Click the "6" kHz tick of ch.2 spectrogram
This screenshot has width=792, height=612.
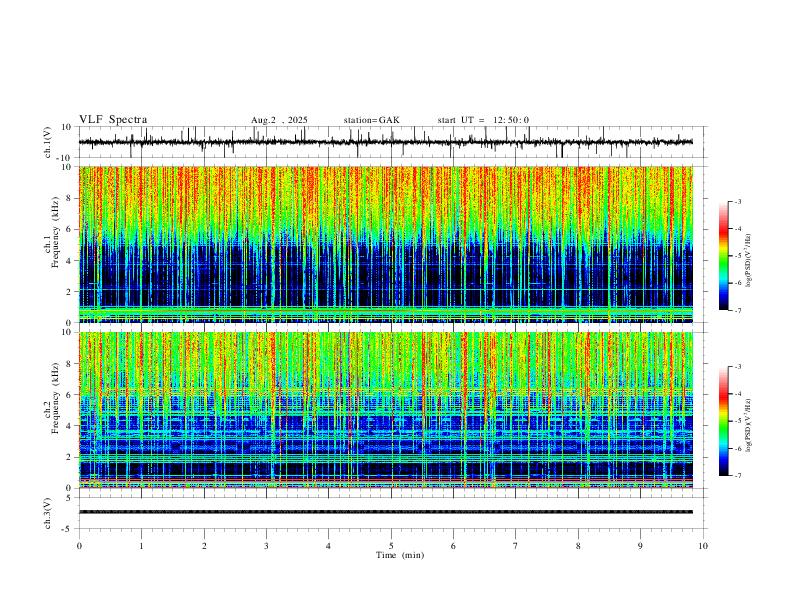[x=70, y=394]
